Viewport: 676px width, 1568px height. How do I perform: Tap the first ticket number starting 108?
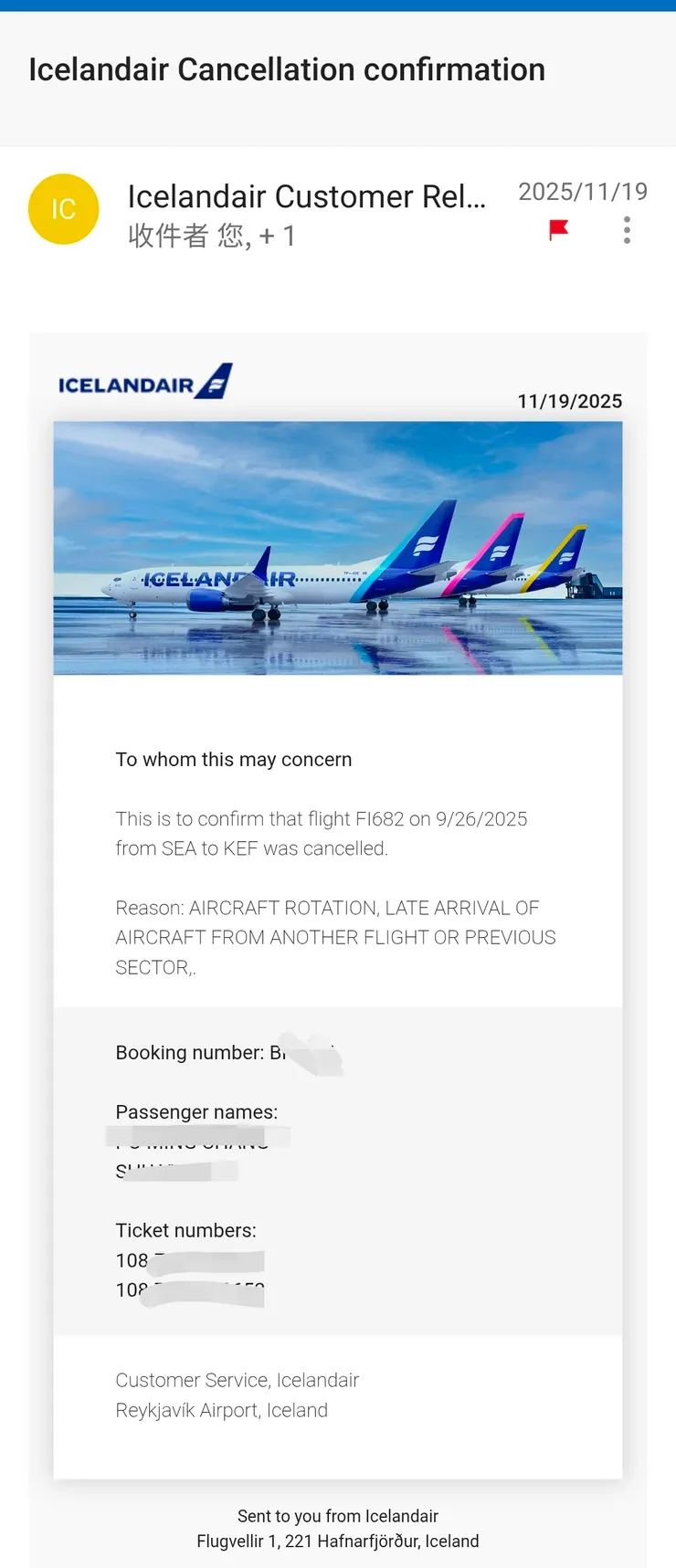tap(133, 1260)
